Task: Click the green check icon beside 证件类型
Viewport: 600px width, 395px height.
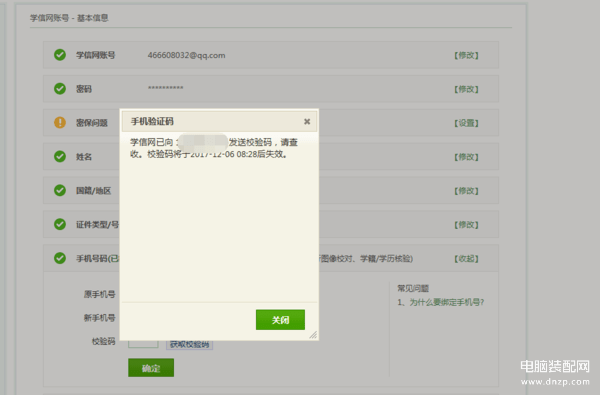Action: click(60, 224)
